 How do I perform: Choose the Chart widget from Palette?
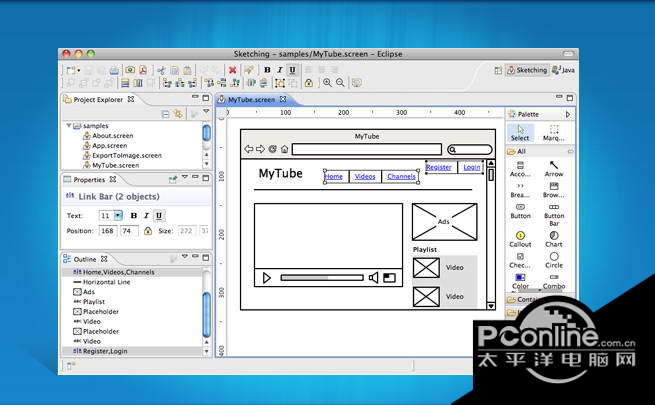(553, 238)
